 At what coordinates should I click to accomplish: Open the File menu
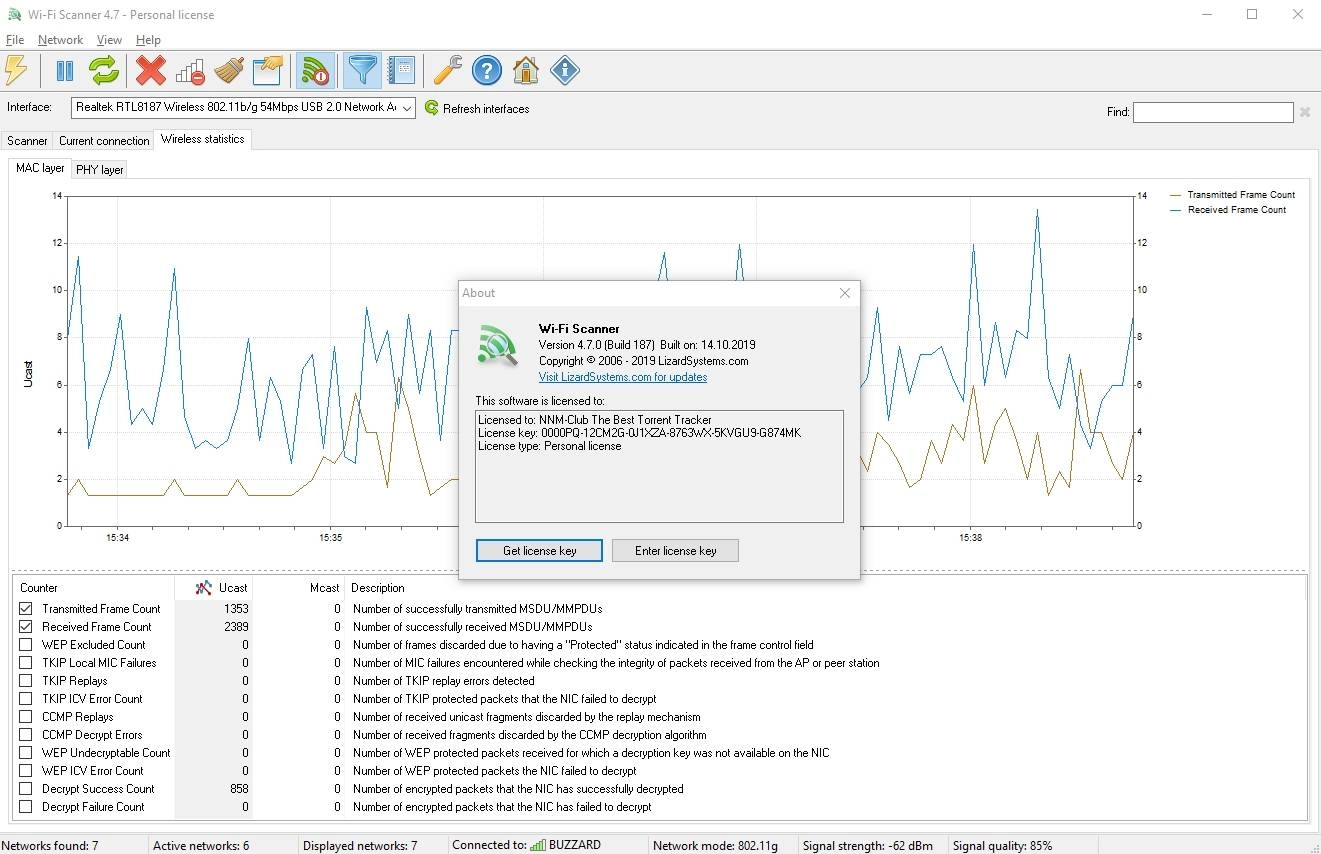click(x=14, y=40)
